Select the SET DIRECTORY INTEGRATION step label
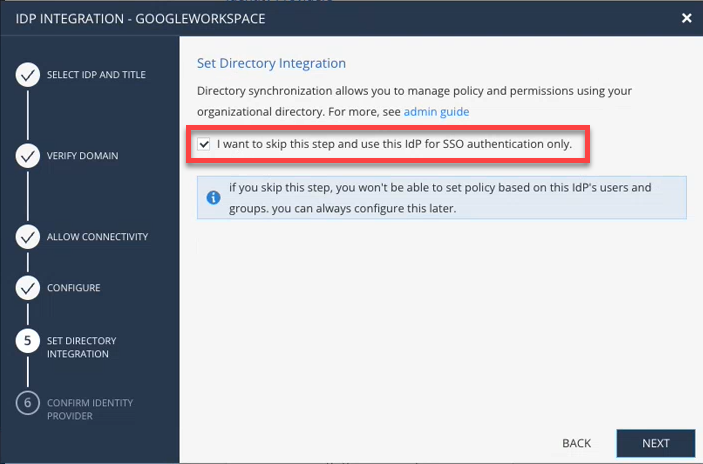This screenshot has height=464, width=703. point(82,347)
